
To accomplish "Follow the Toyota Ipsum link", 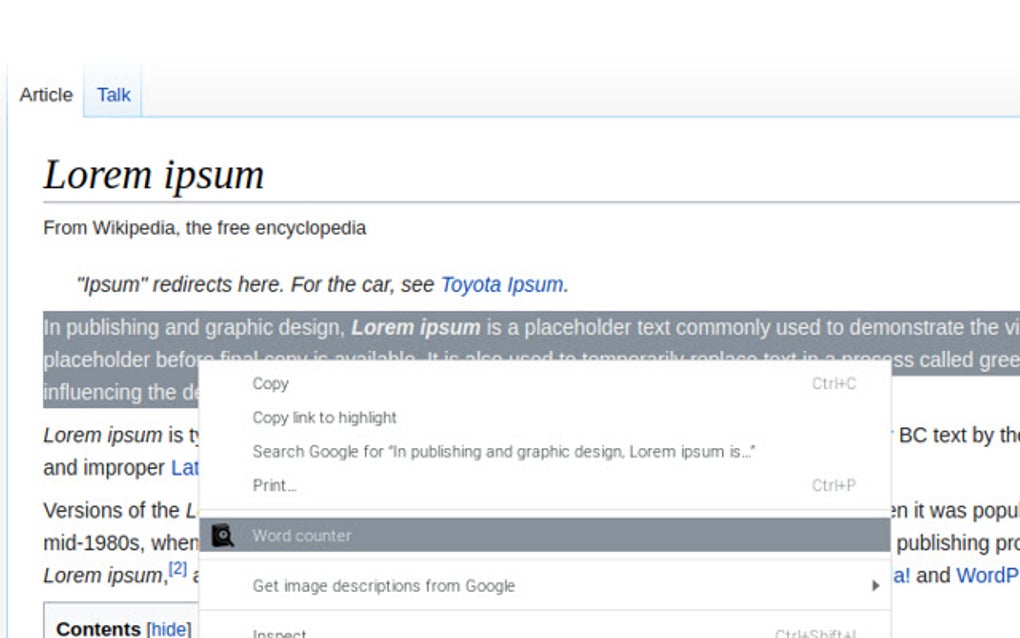I will pos(502,284).
